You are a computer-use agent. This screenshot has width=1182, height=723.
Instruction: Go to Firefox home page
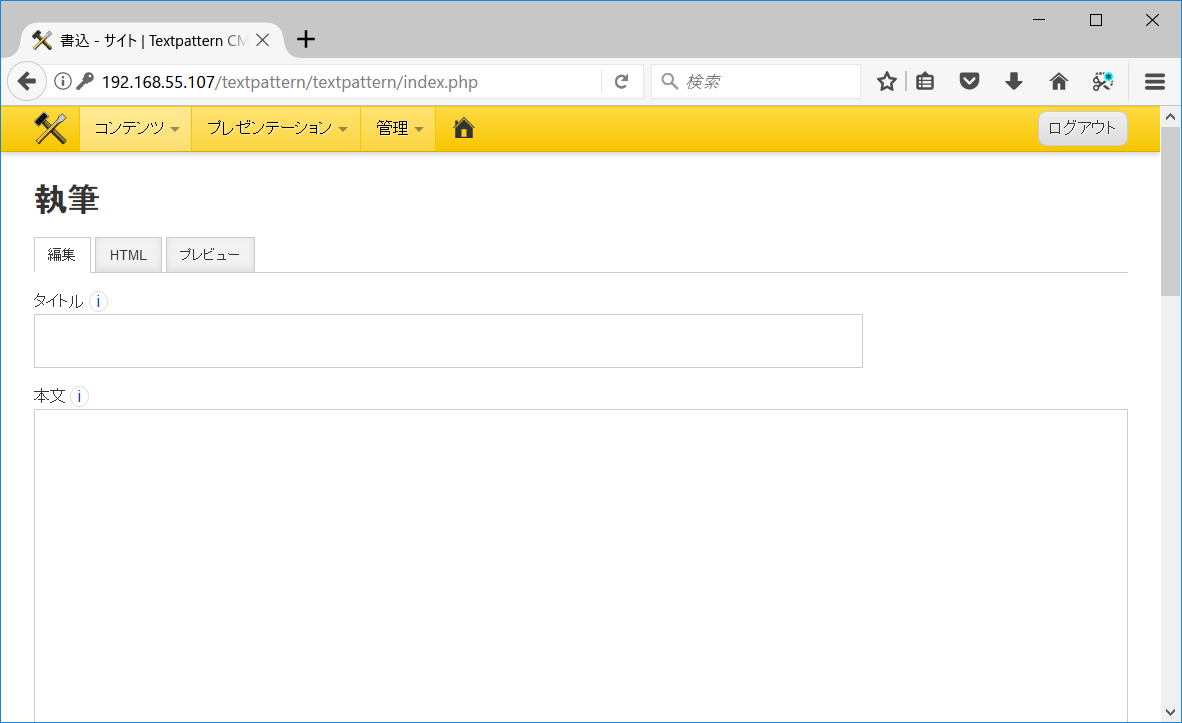[x=1058, y=81]
